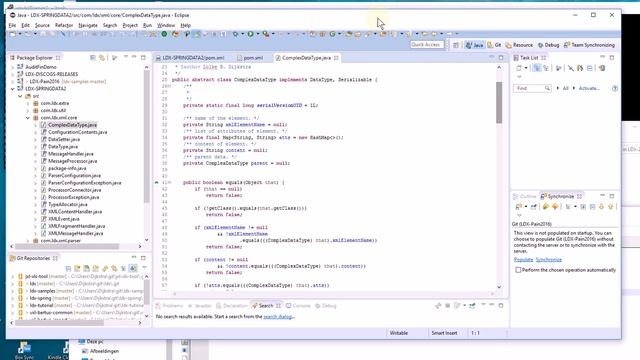
Task: Click Writable in the status bar
Action: click(399, 333)
